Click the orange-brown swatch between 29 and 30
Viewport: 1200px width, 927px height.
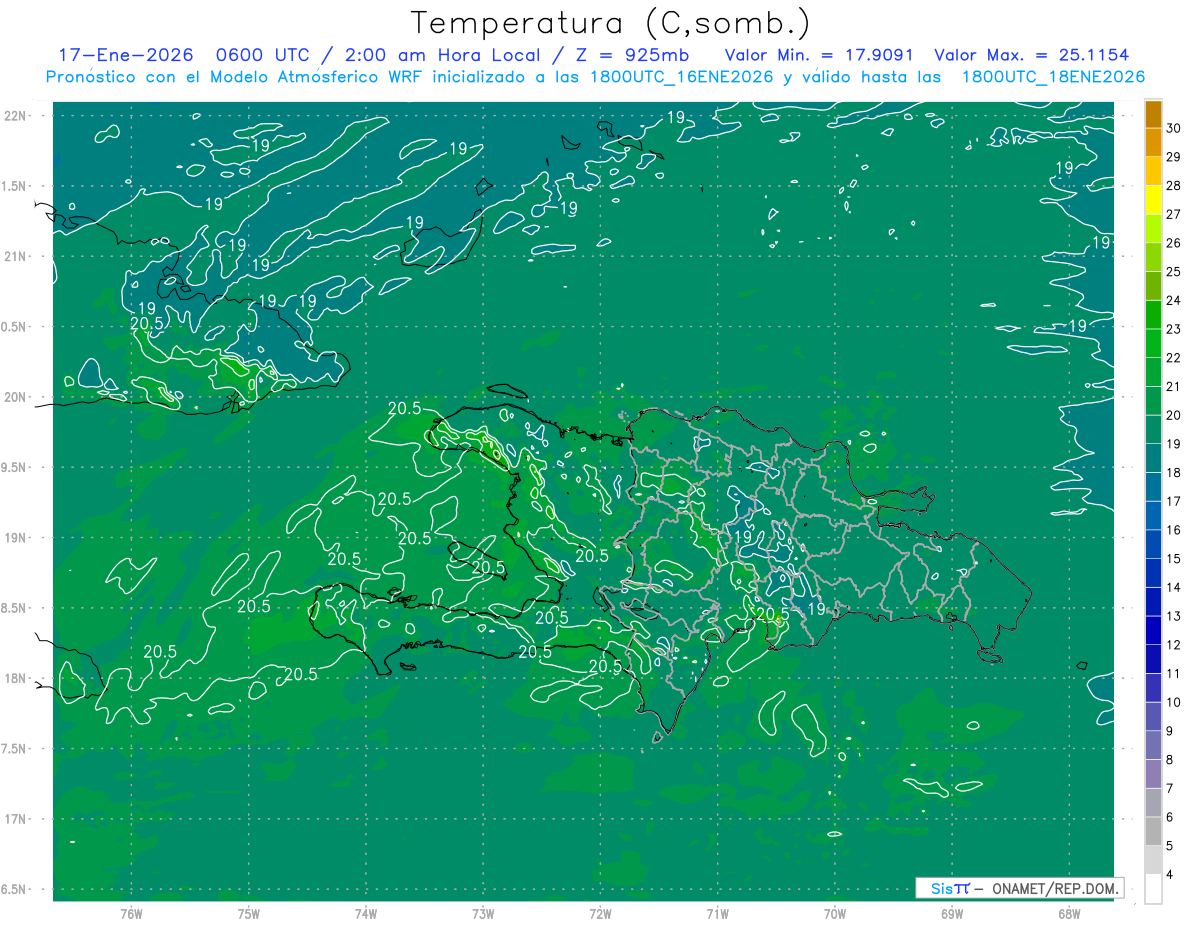click(1153, 142)
